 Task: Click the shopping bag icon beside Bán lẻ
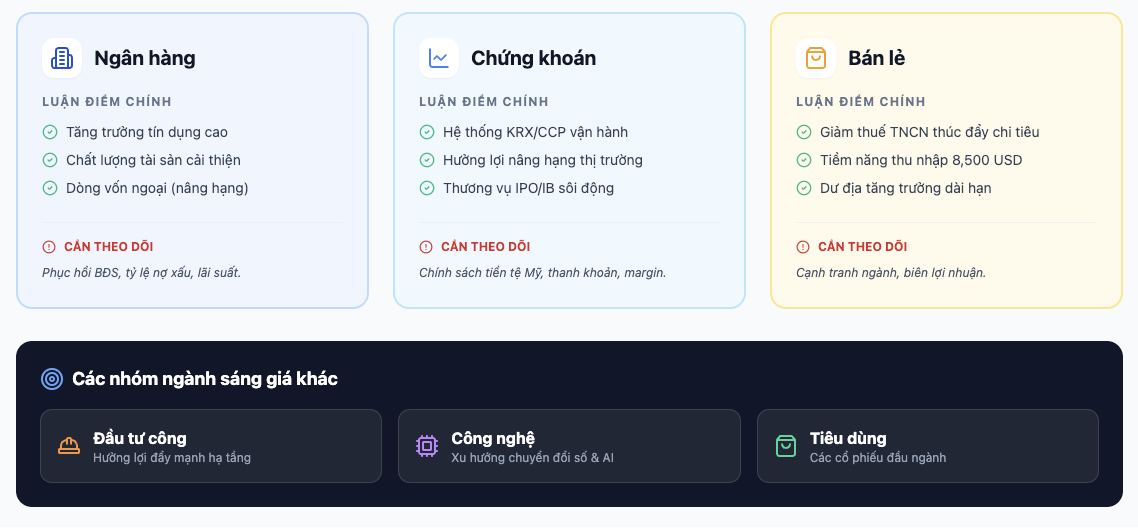pos(816,58)
